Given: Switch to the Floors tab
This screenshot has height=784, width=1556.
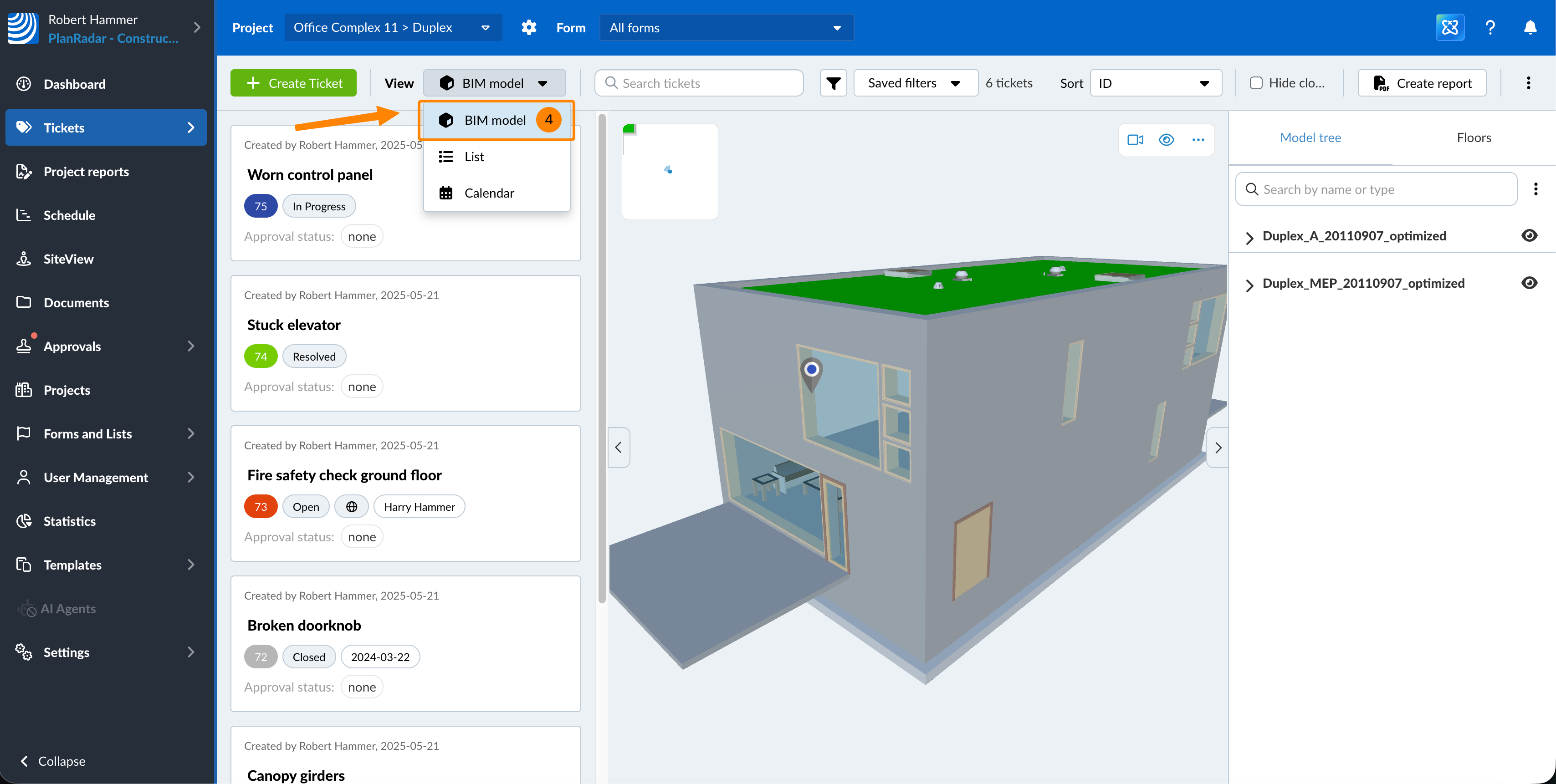Looking at the screenshot, I should click(1473, 137).
